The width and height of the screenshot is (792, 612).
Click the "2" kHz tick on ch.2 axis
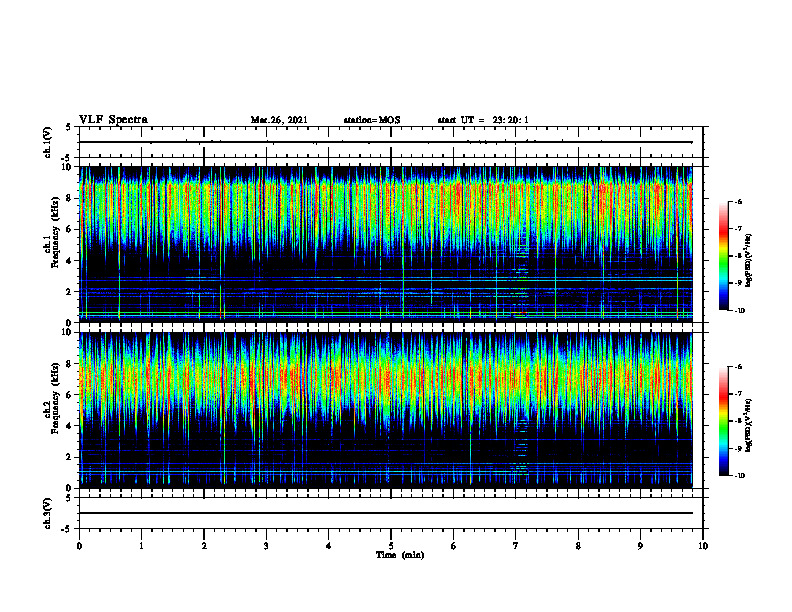70,457
